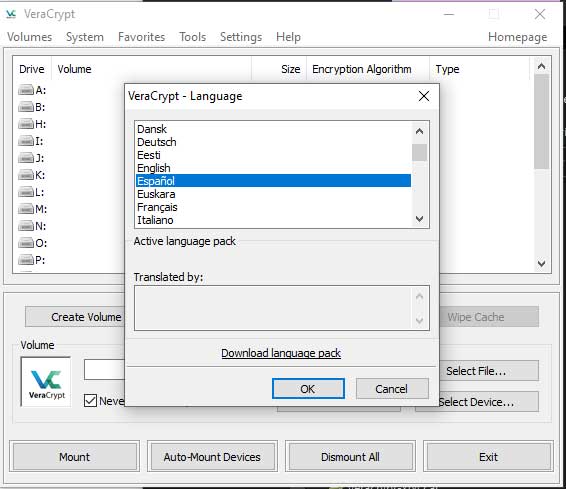Select drive P: icon in list
This screenshot has width=566, height=489.
[26, 260]
